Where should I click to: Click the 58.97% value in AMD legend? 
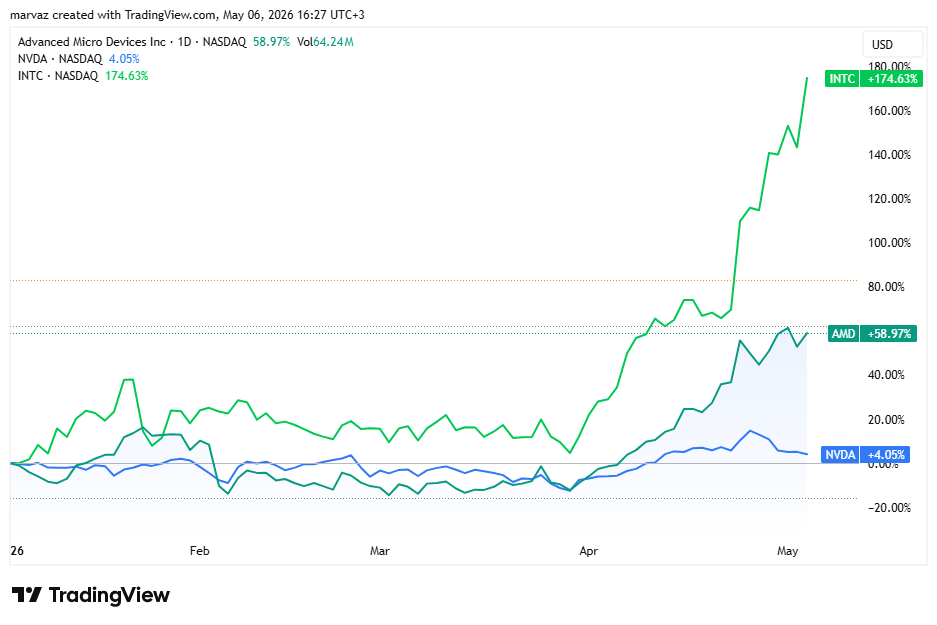coord(271,42)
